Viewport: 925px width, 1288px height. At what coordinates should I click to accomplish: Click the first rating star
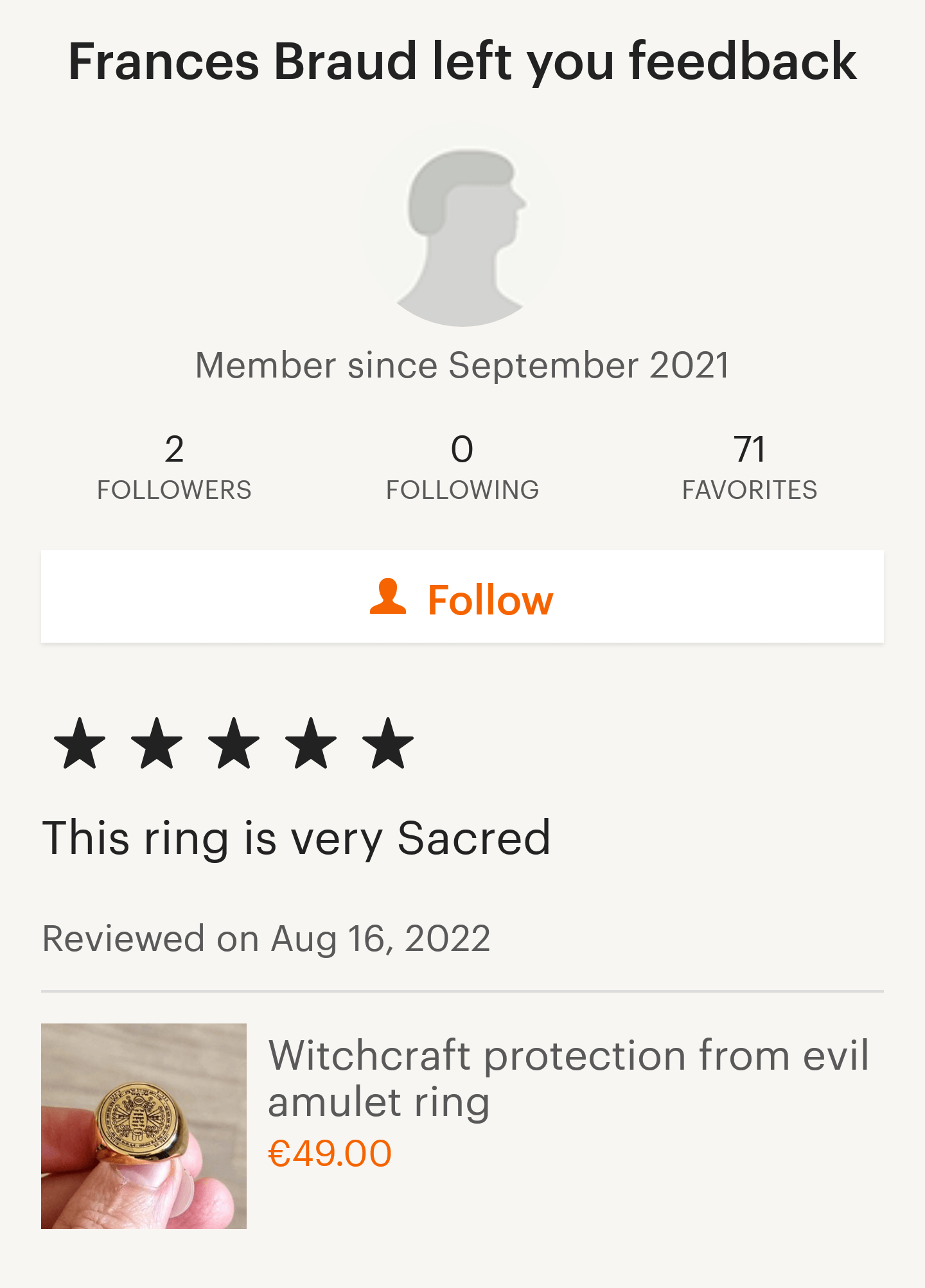[80, 744]
